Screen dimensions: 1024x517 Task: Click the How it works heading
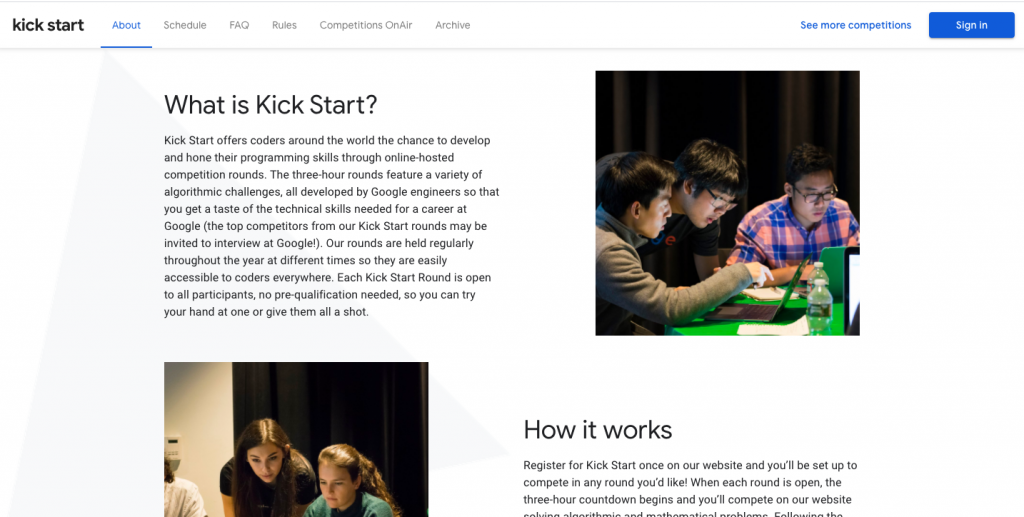click(x=598, y=430)
